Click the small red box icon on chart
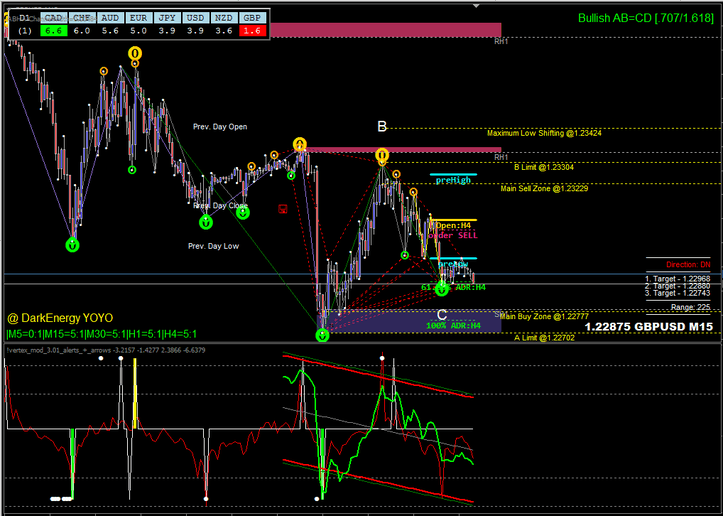This screenshot has height=516, width=723. pyautogui.click(x=283, y=209)
